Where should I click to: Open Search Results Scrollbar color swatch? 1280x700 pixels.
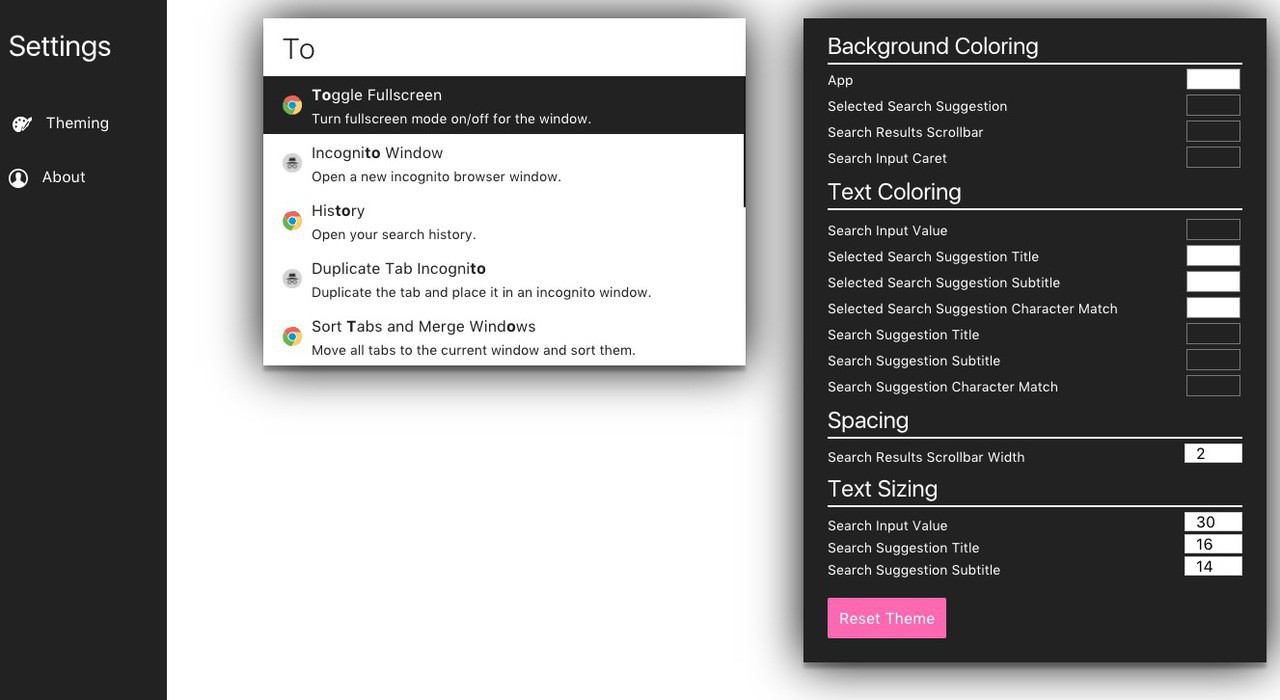coord(1213,131)
